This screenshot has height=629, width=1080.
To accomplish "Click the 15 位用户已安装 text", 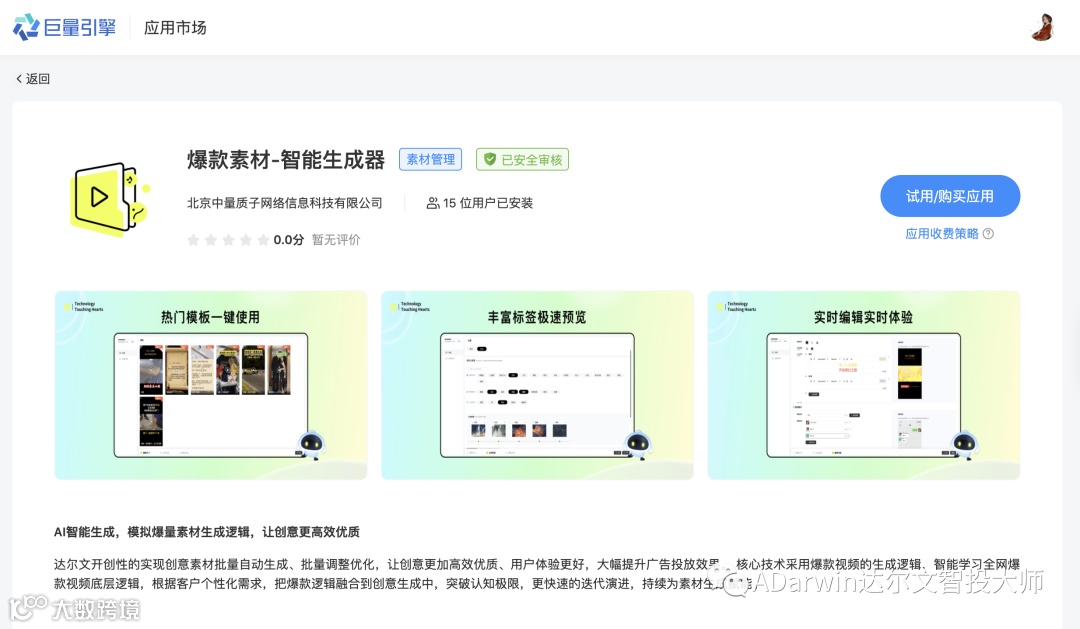I will tap(488, 203).
